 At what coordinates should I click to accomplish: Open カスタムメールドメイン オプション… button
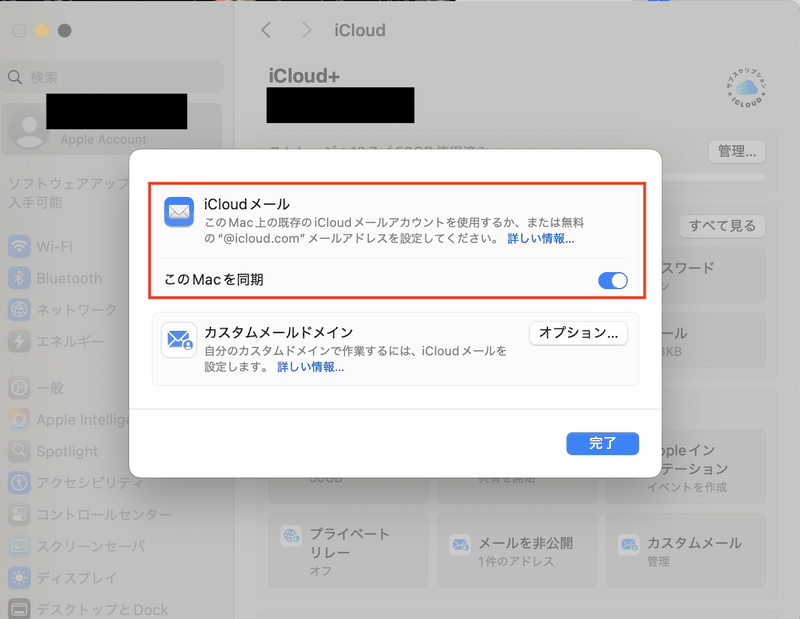[578, 333]
